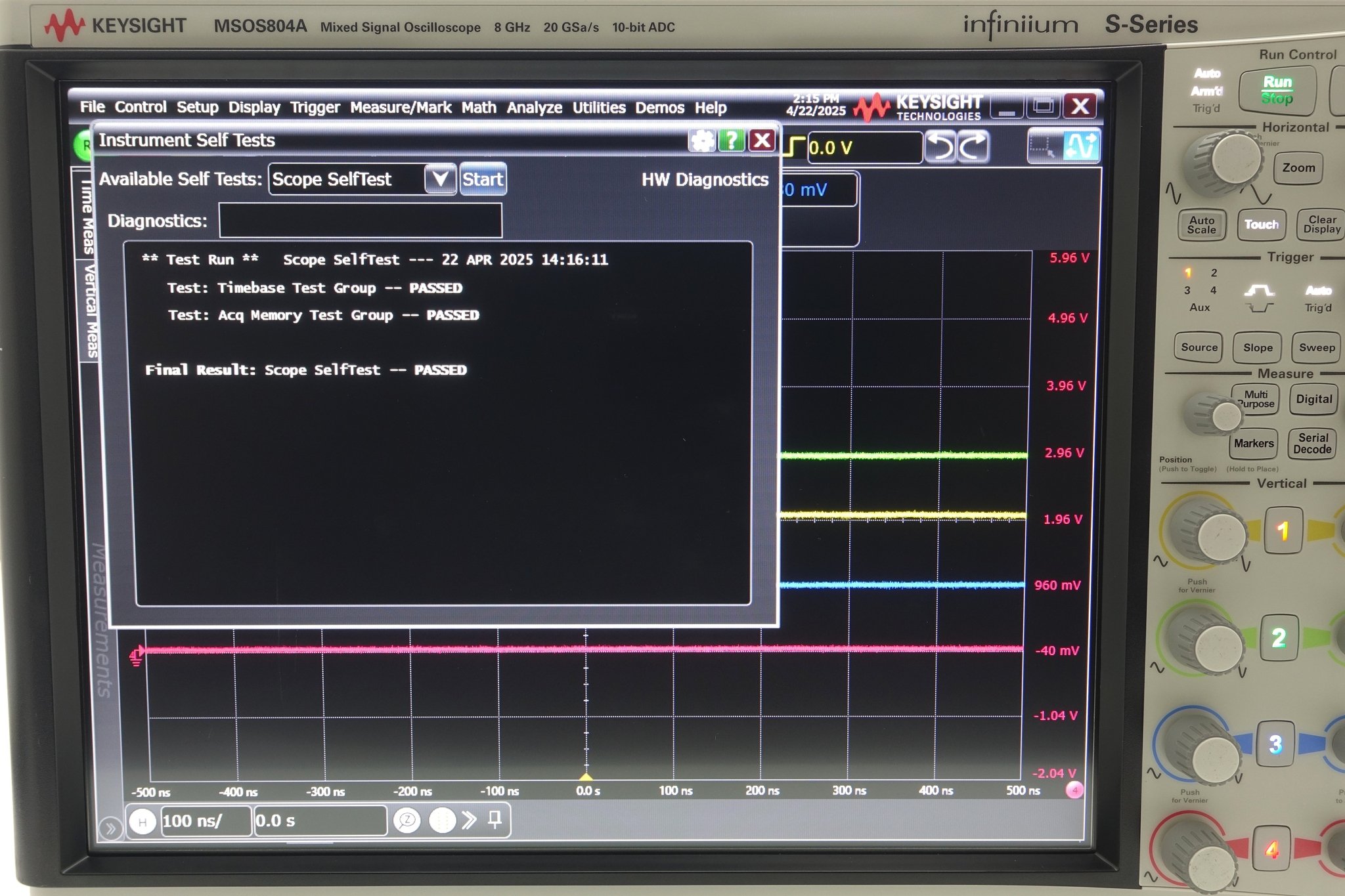Click the front-panel Clear Display button
The width and height of the screenshot is (1345, 896).
1321,224
